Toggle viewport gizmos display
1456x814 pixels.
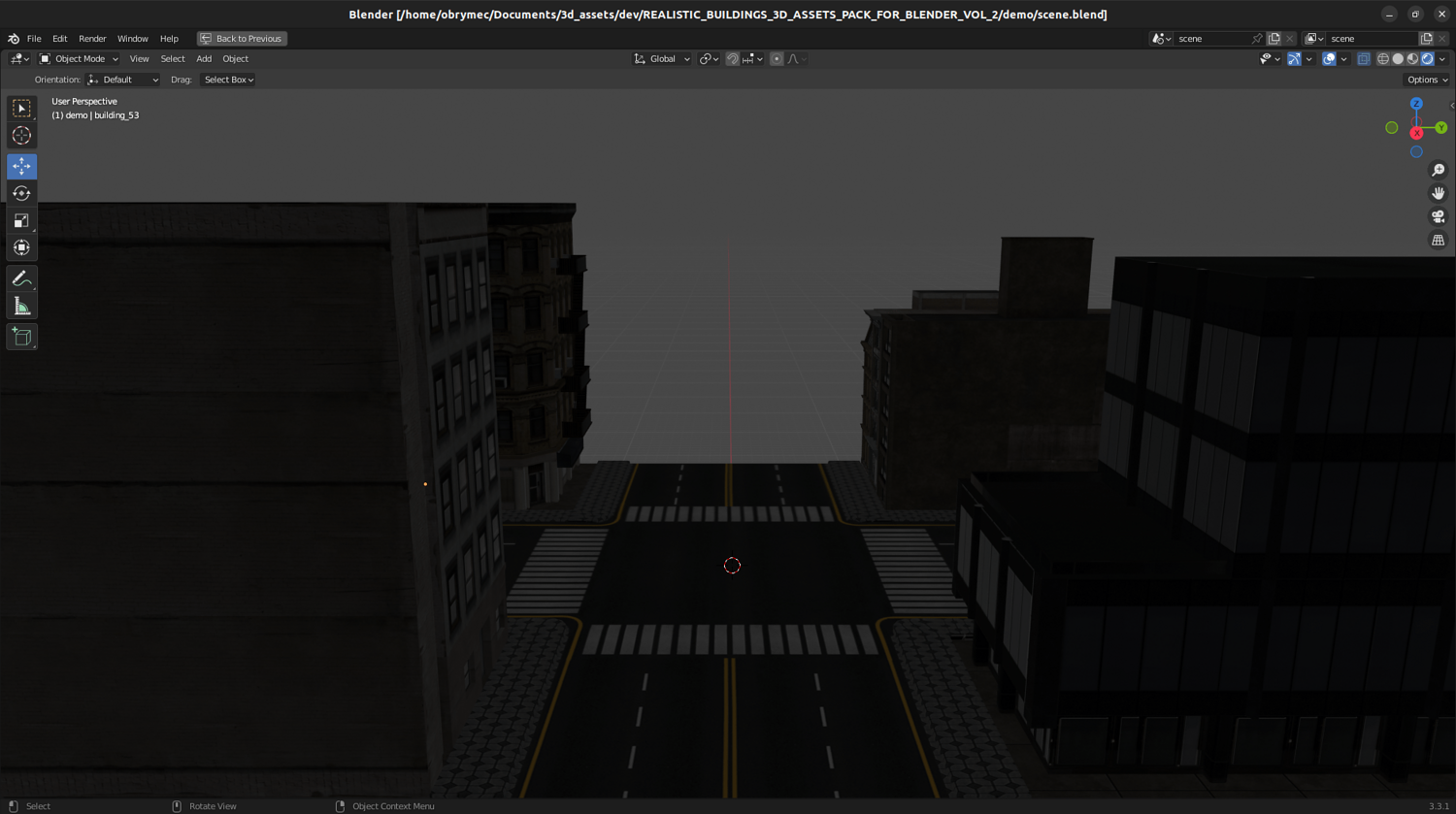click(1294, 59)
